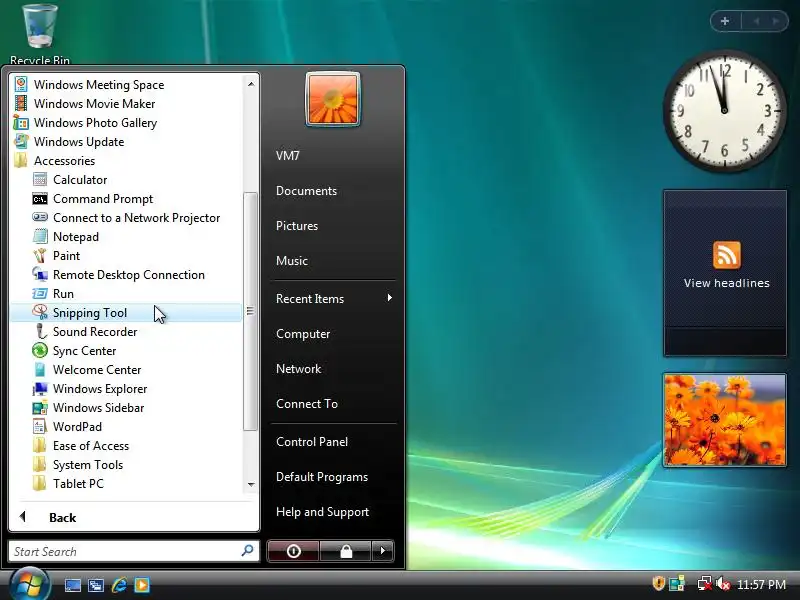Click scroll up arrow in programs list

[x=251, y=84]
